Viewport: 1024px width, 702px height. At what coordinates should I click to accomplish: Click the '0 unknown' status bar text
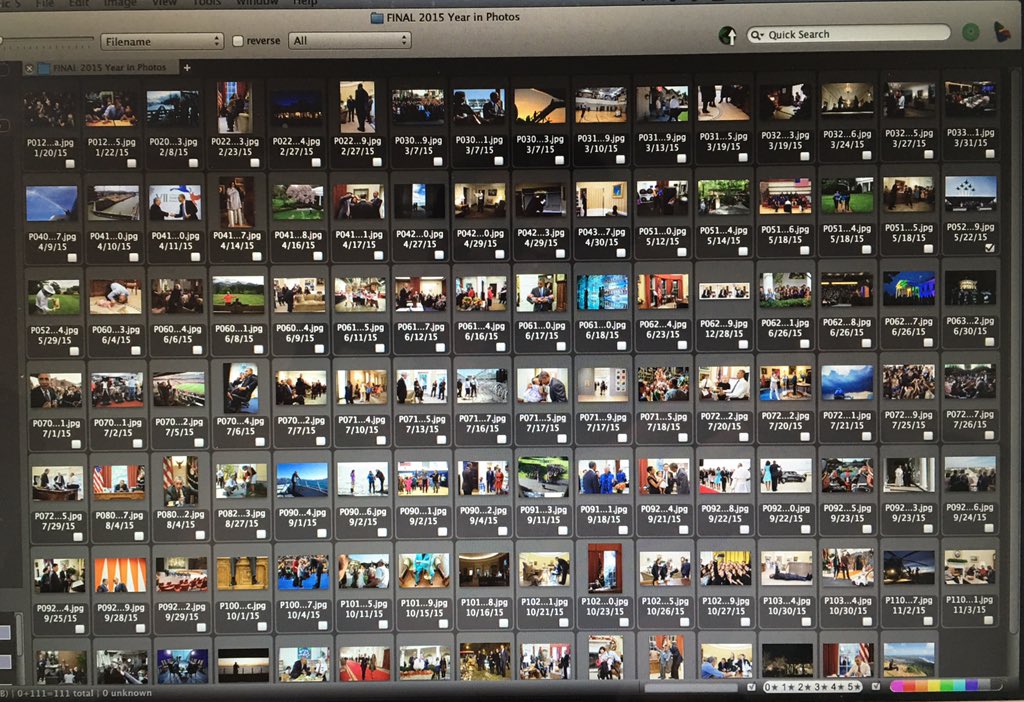tap(127, 693)
